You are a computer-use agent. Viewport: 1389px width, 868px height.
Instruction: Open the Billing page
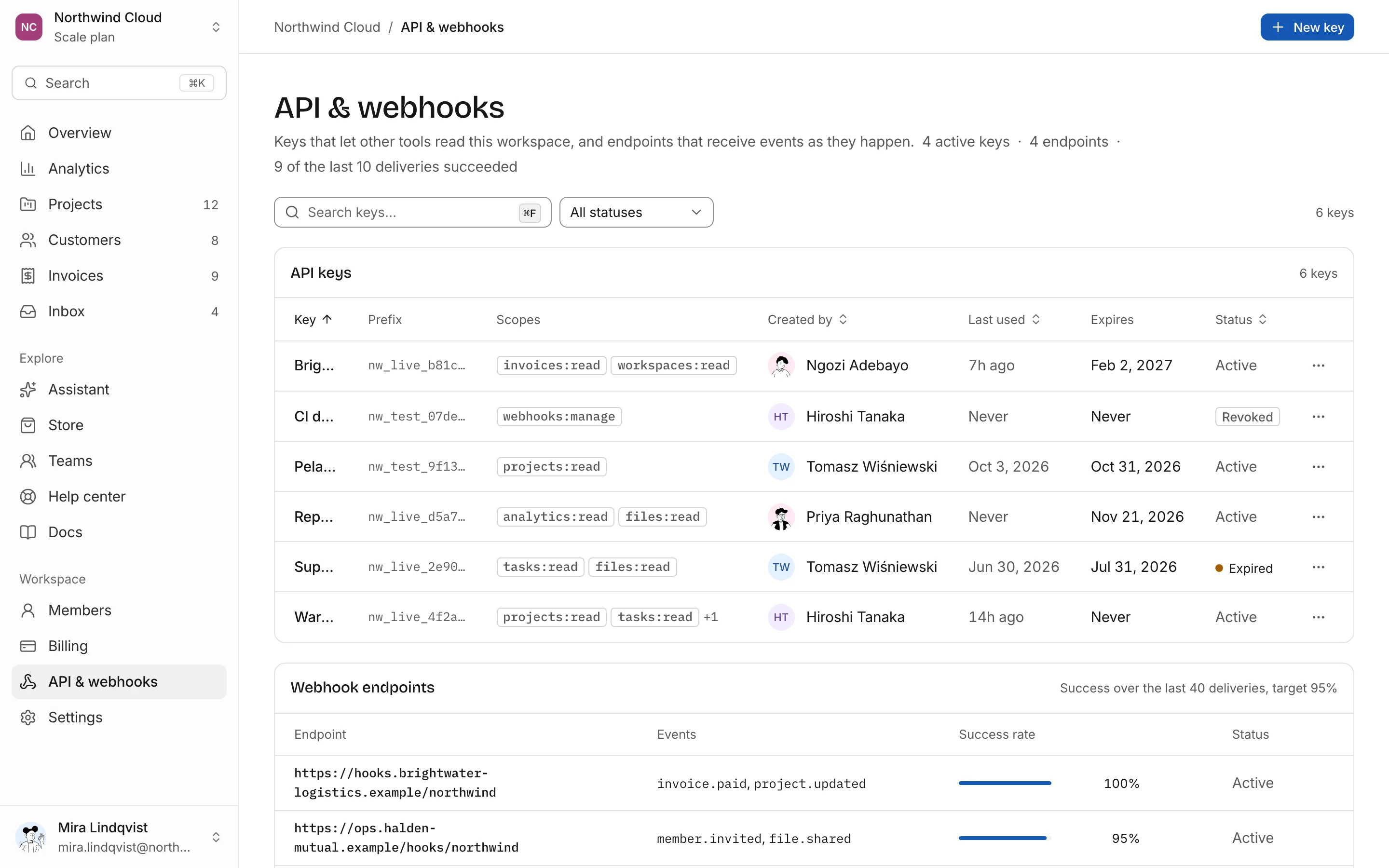pos(119,646)
